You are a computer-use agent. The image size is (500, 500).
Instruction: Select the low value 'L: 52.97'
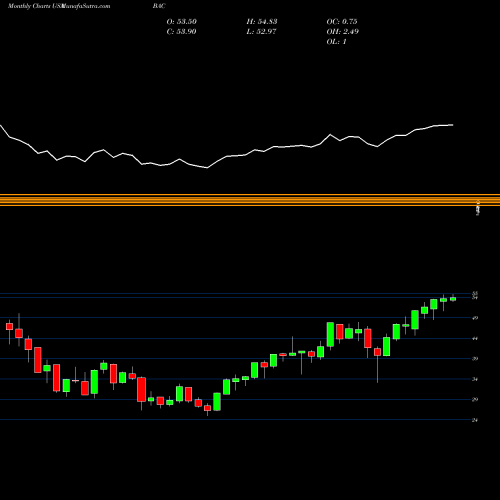[261, 32]
